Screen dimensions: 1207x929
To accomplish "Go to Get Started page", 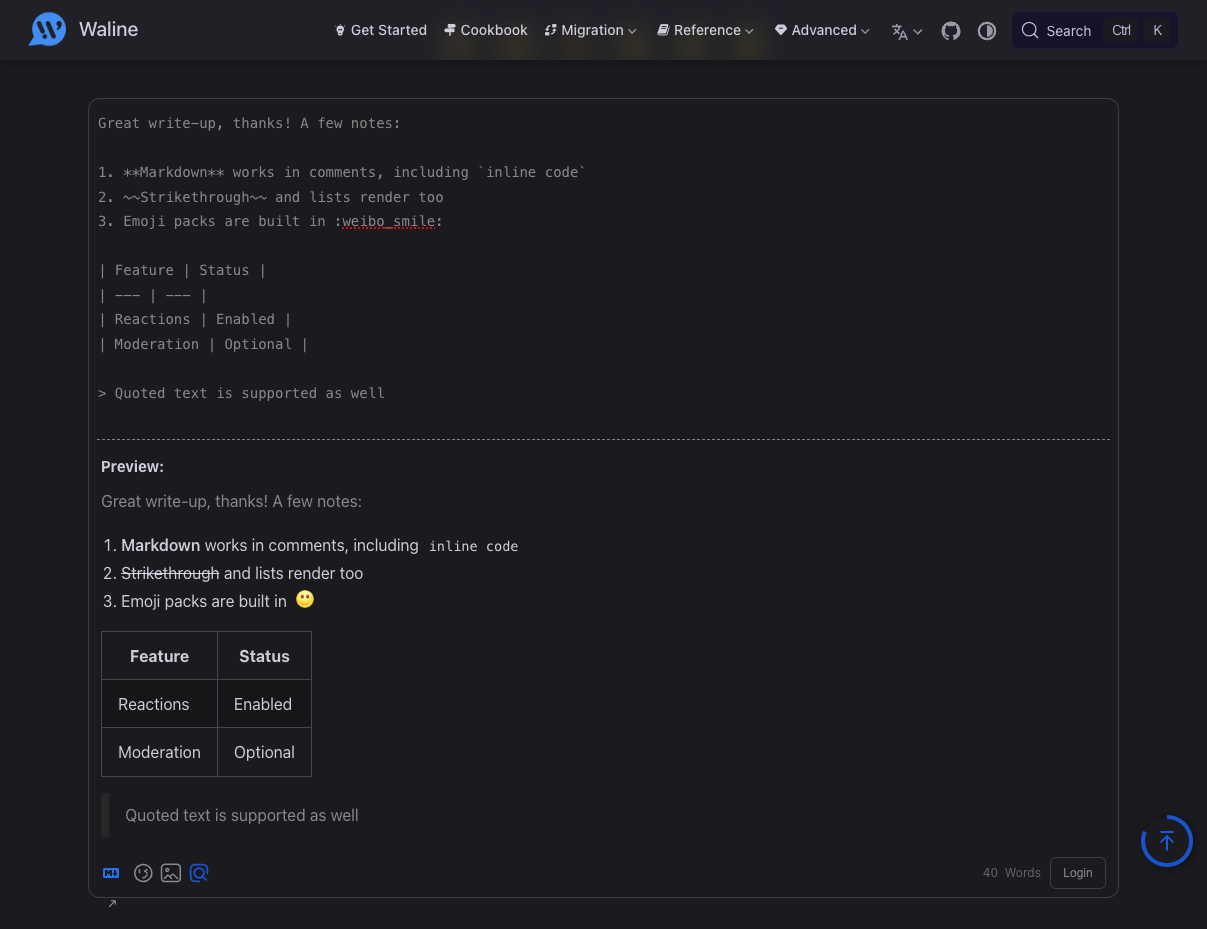I will coord(380,30).
